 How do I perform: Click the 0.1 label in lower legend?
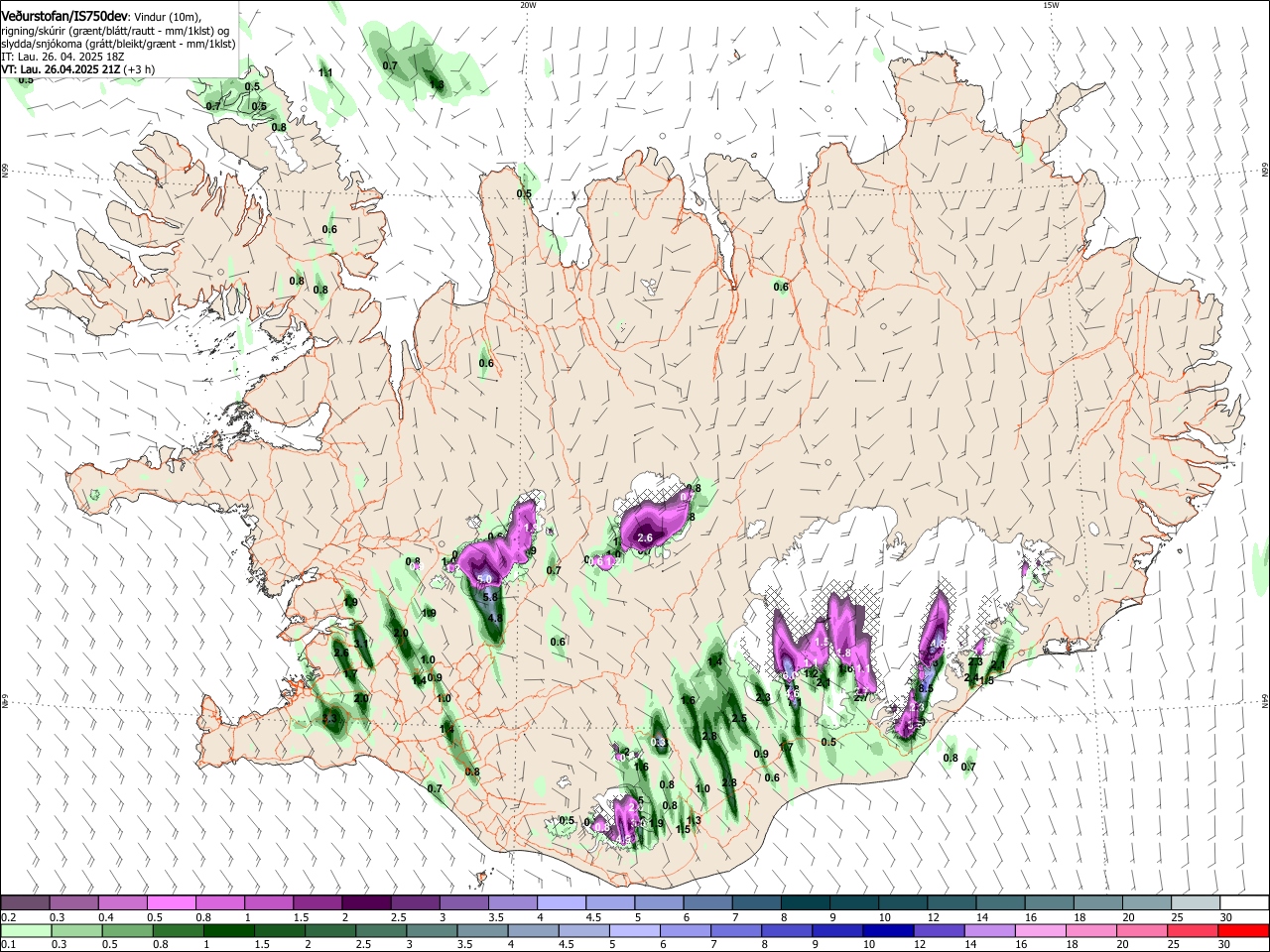click(x=8, y=944)
